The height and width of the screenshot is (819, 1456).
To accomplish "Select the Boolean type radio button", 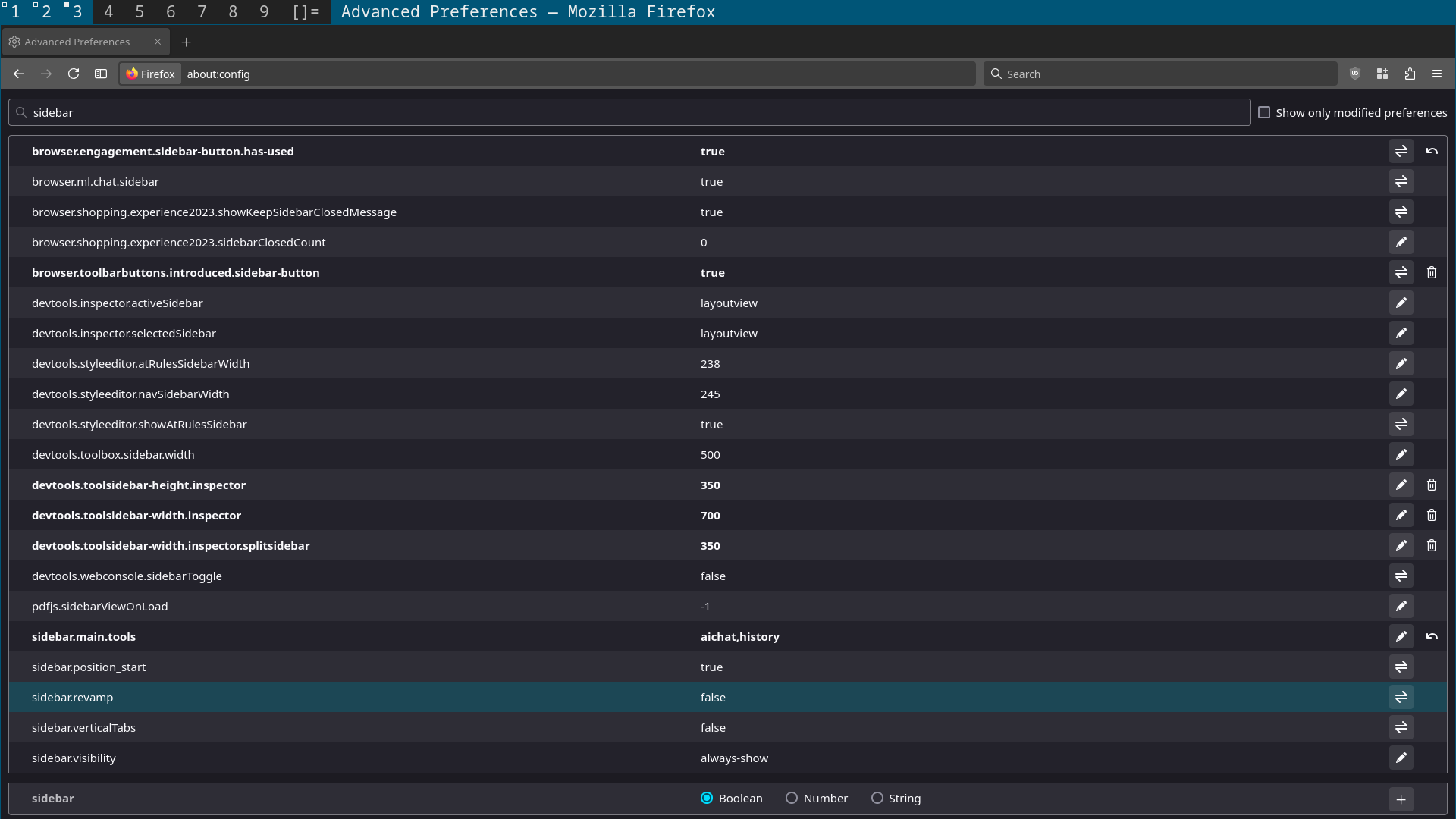I will (x=707, y=798).
